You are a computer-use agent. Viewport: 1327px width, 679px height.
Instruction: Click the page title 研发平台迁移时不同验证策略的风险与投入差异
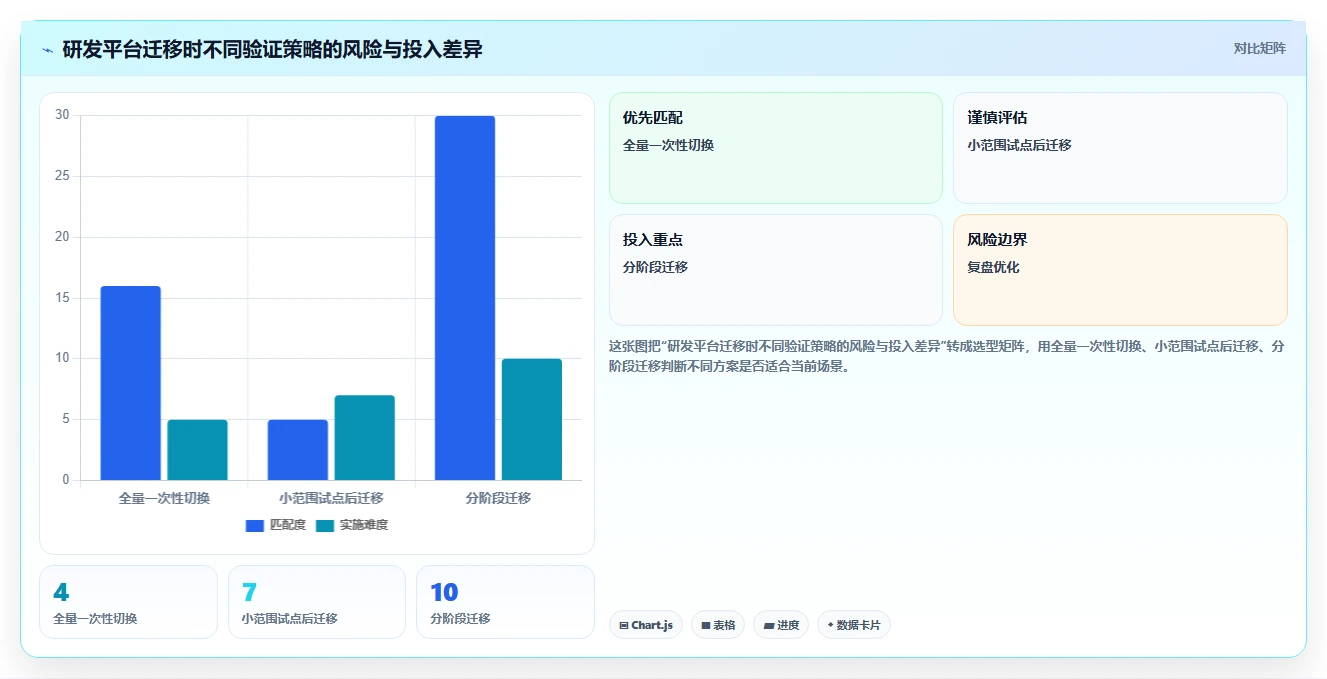[272, 49]
